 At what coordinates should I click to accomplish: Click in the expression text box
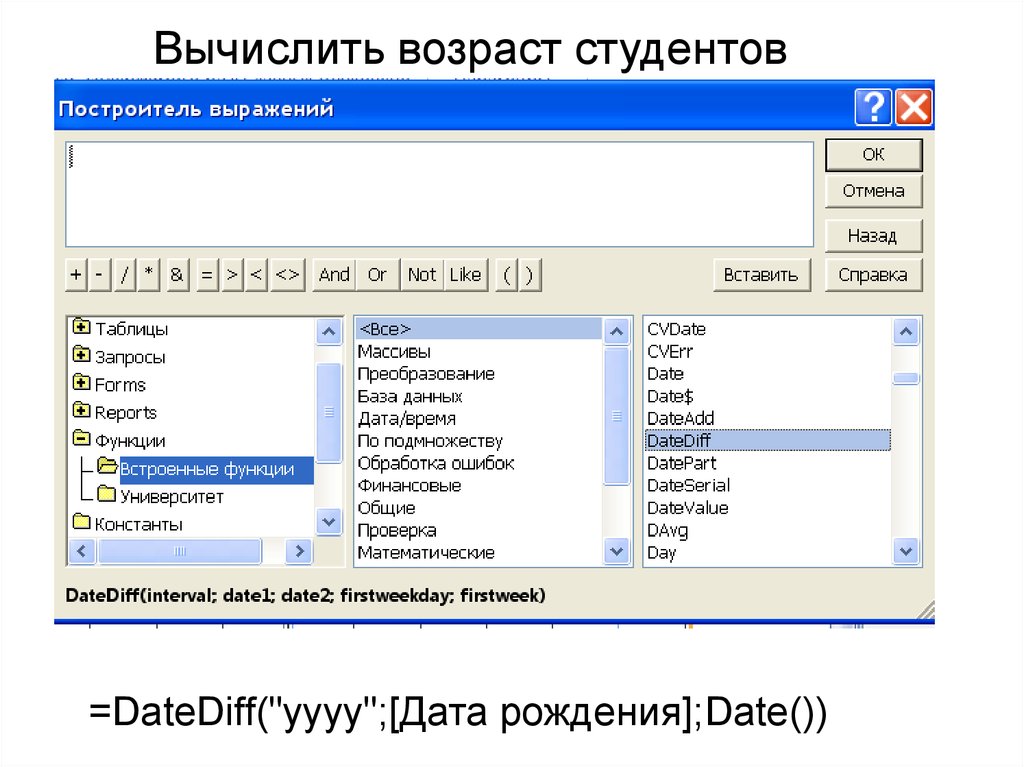click(439, 194)
